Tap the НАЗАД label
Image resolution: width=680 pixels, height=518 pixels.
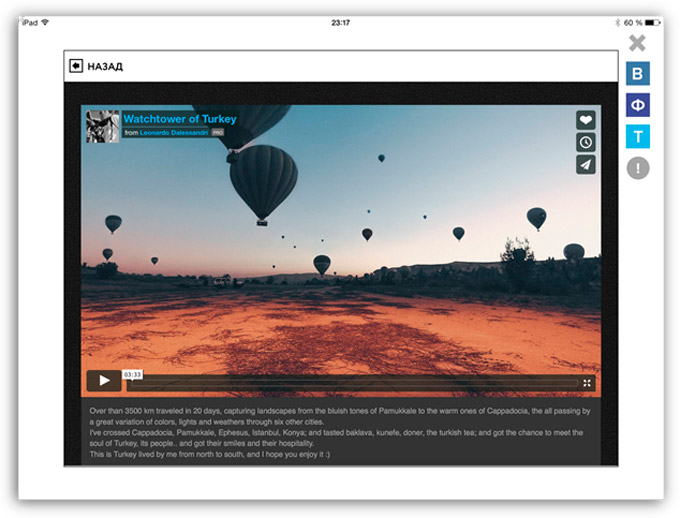[x=105, y=66]
